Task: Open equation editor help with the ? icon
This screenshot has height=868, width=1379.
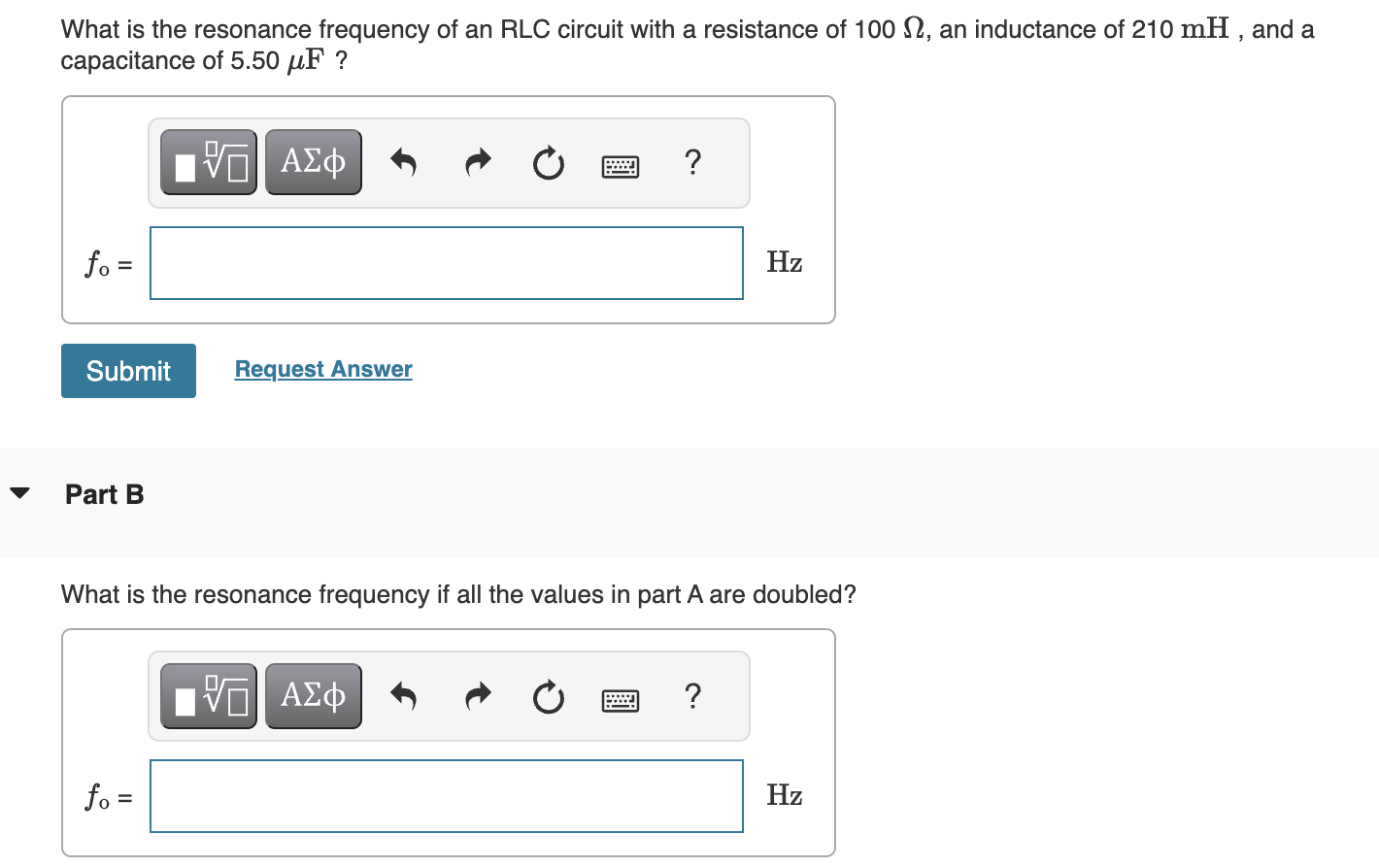Action: (x=692, y=163)
